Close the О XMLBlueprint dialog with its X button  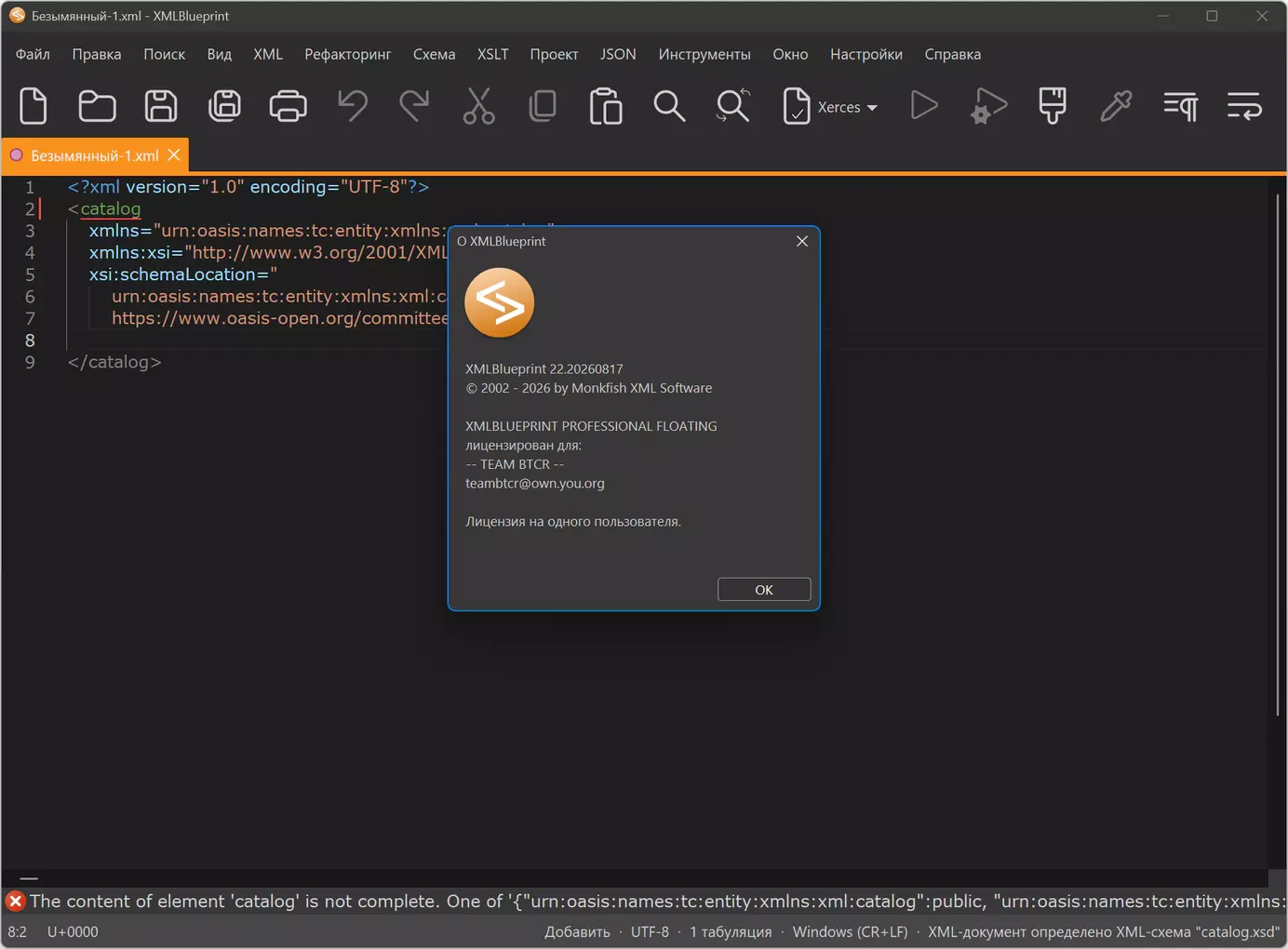pos(802,241)
